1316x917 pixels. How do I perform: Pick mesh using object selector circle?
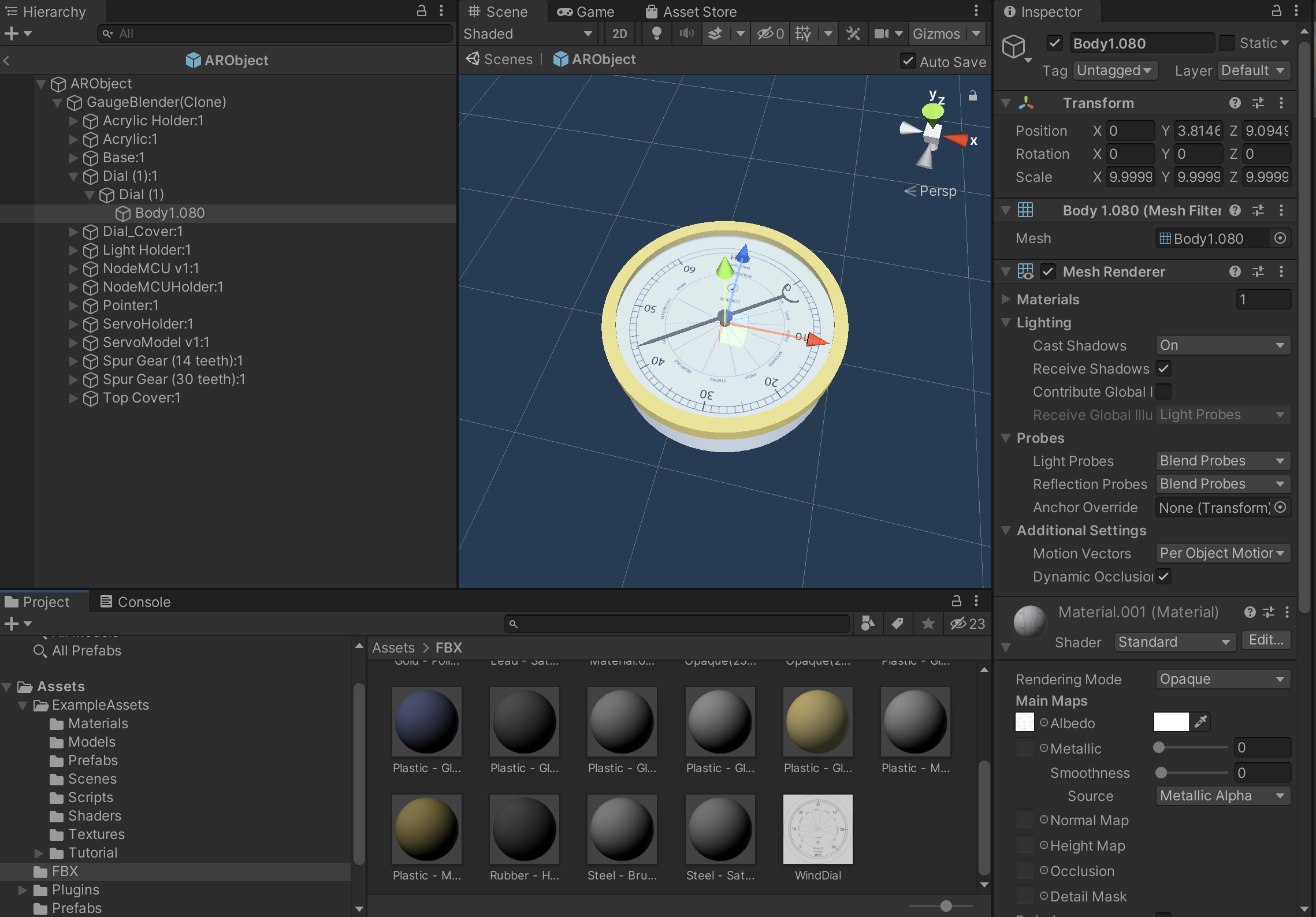click(x=1280, y=238)
